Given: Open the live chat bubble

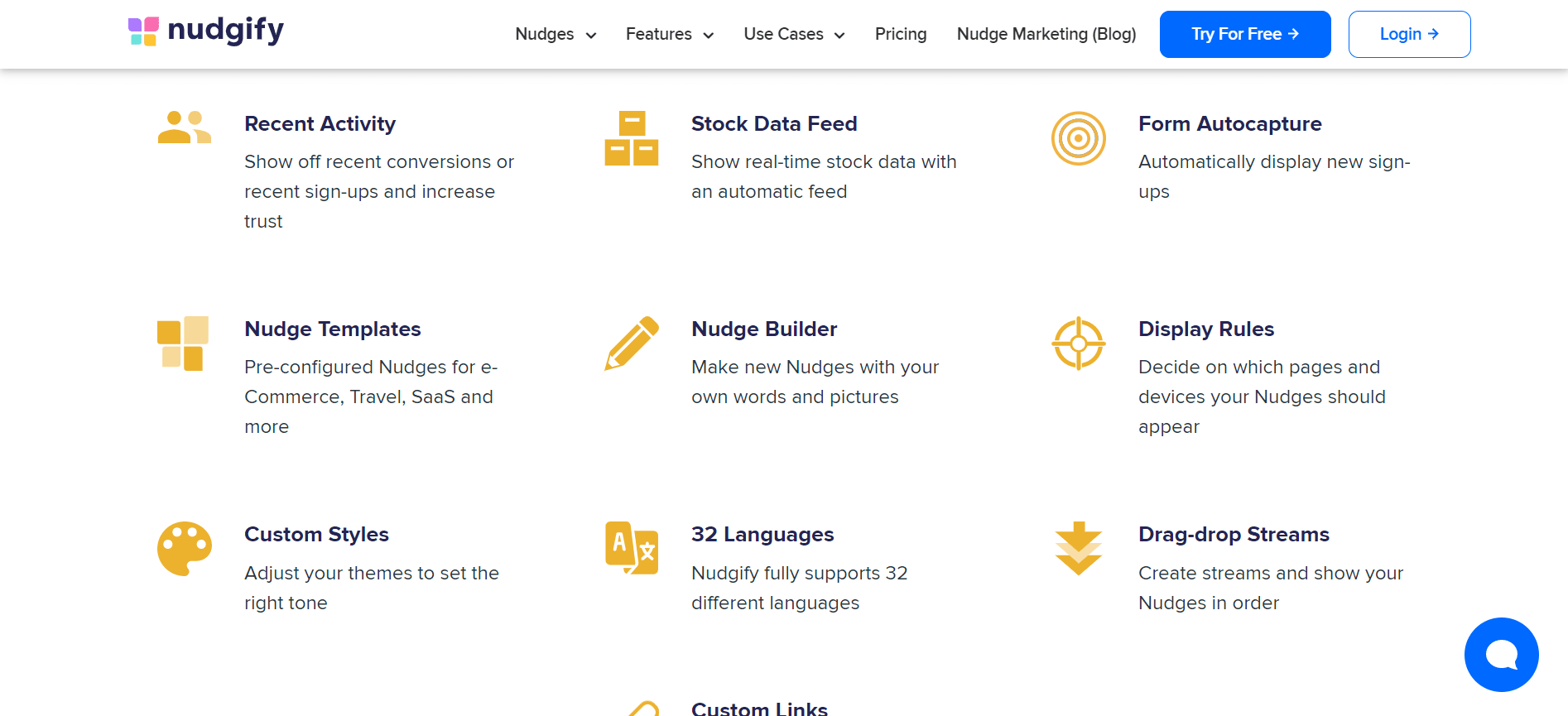Looking at the screenshot, I should pos(1501,655).
